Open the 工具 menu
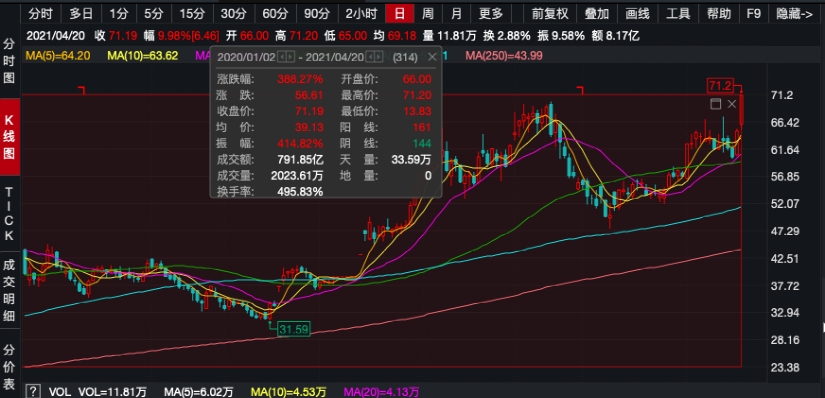This screenshot has width=825, height=398. (x=678, y=14)
